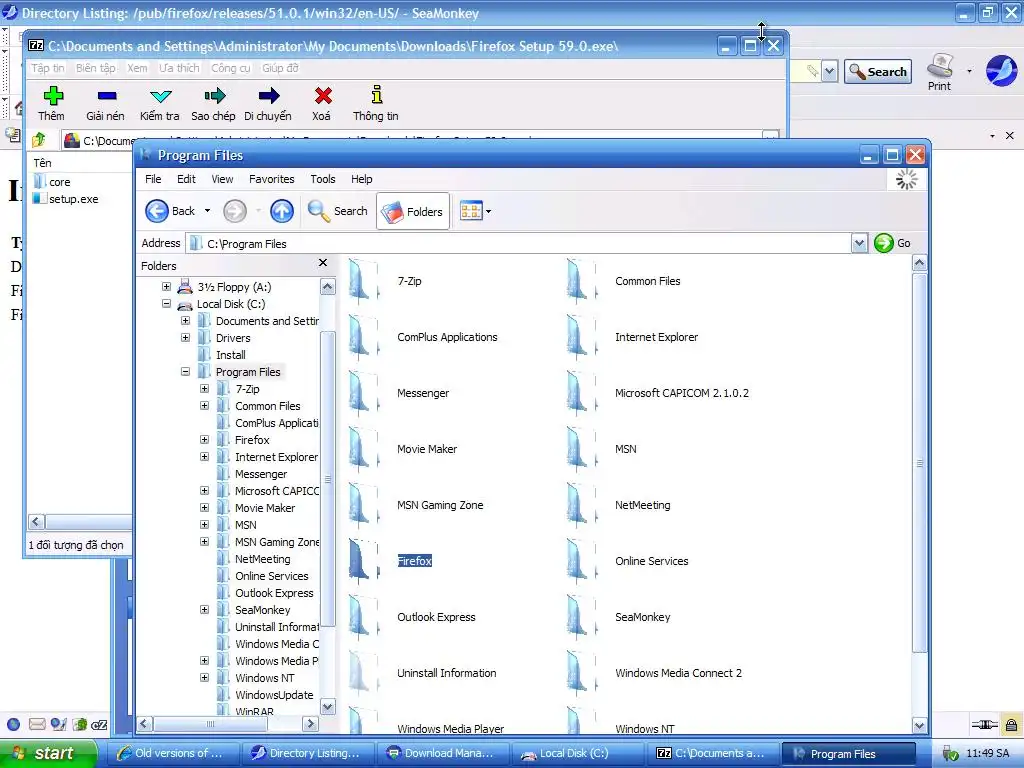
Task: Open the Start menu
Action: pos(47,753)
